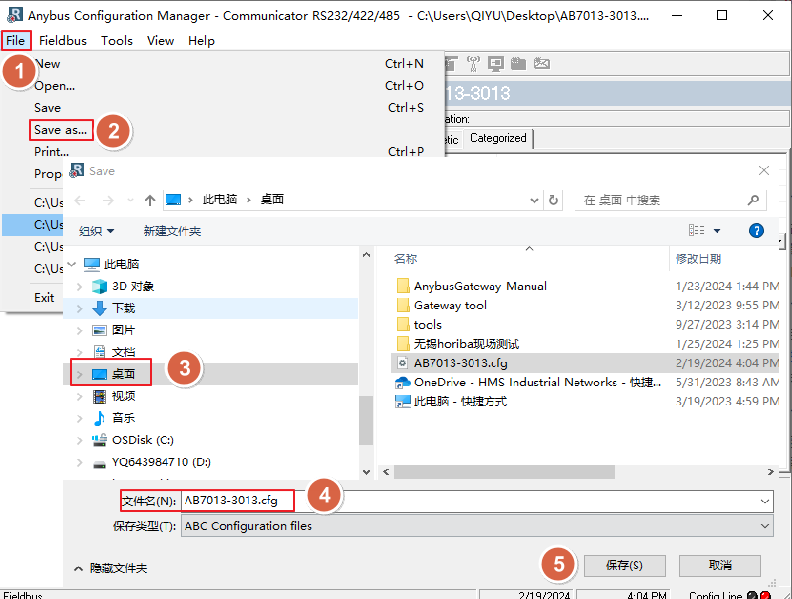Click 新建文件夹 button
This screenshot has height=599, width=792.
(172, 231)
